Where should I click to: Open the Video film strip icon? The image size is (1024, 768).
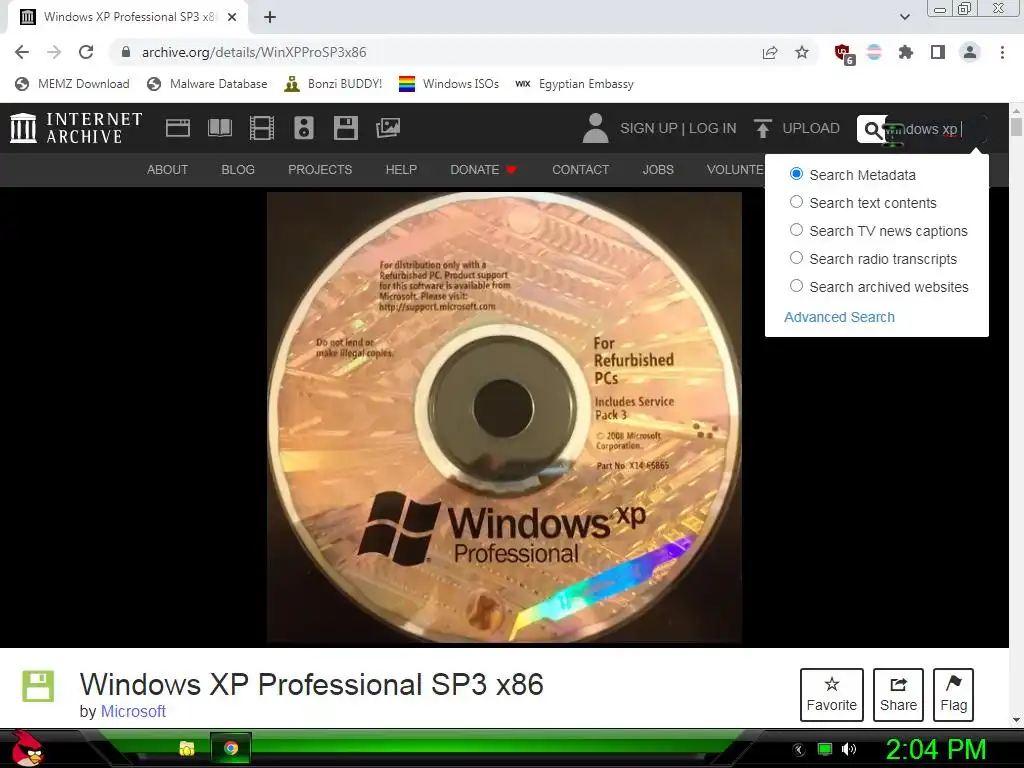point(262,128)
